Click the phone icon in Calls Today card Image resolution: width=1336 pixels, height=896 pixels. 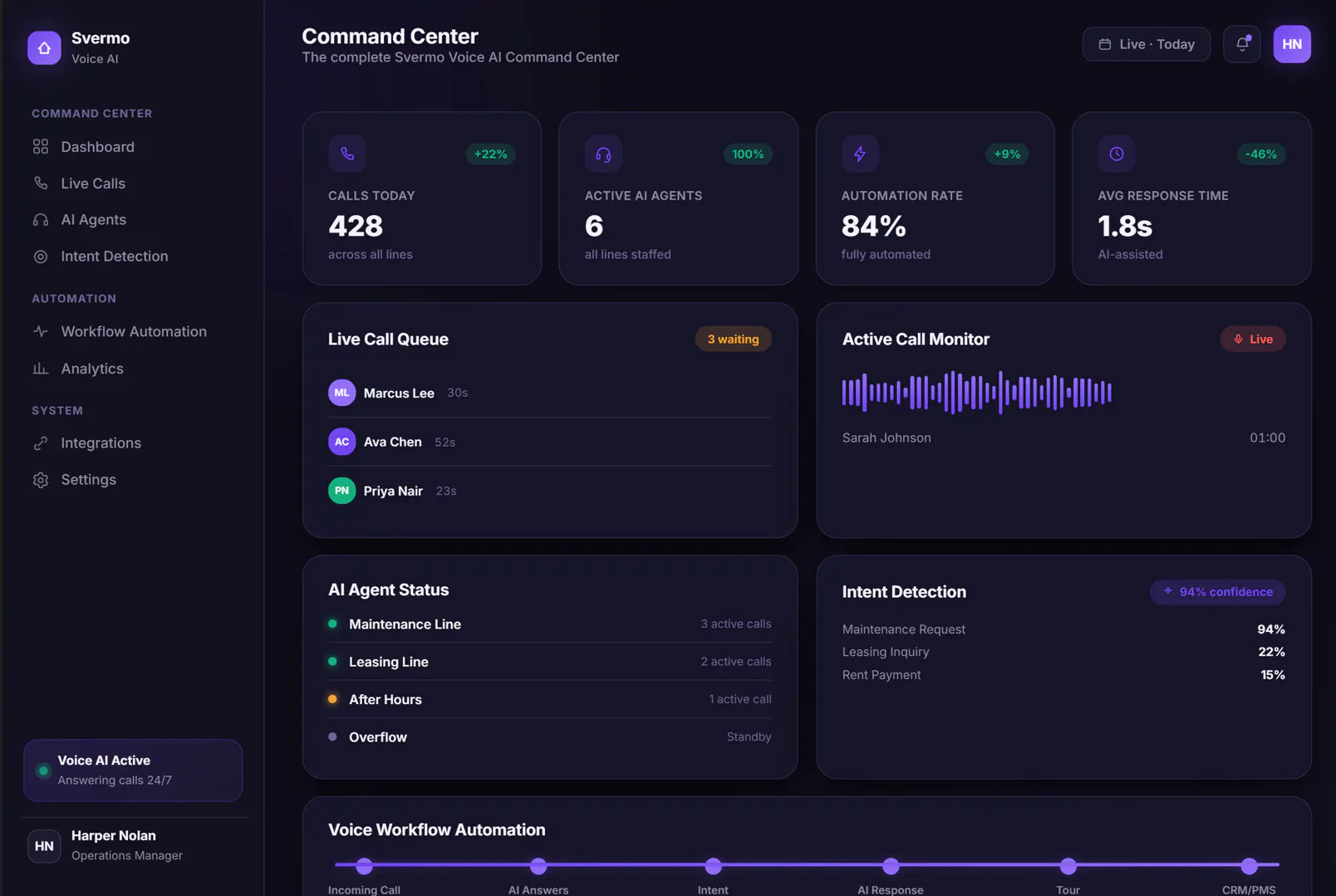coord(347,154)
